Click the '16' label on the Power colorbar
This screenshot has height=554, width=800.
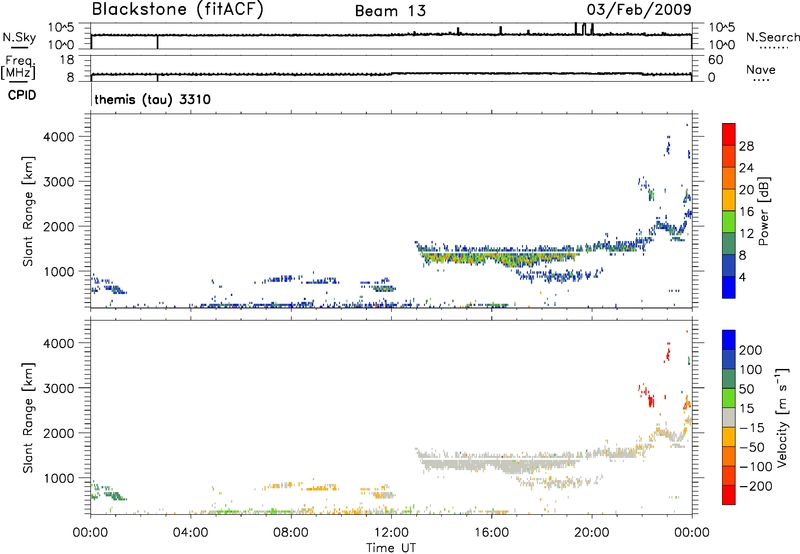746,212
